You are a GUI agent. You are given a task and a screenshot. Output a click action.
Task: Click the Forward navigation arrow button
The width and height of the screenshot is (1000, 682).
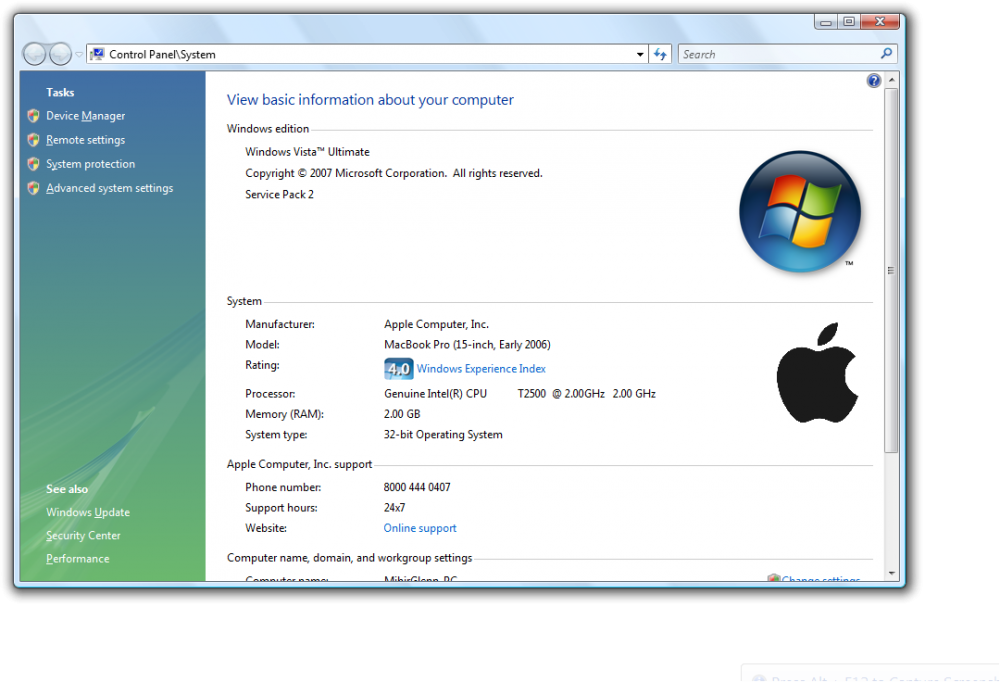click(60, 54)
